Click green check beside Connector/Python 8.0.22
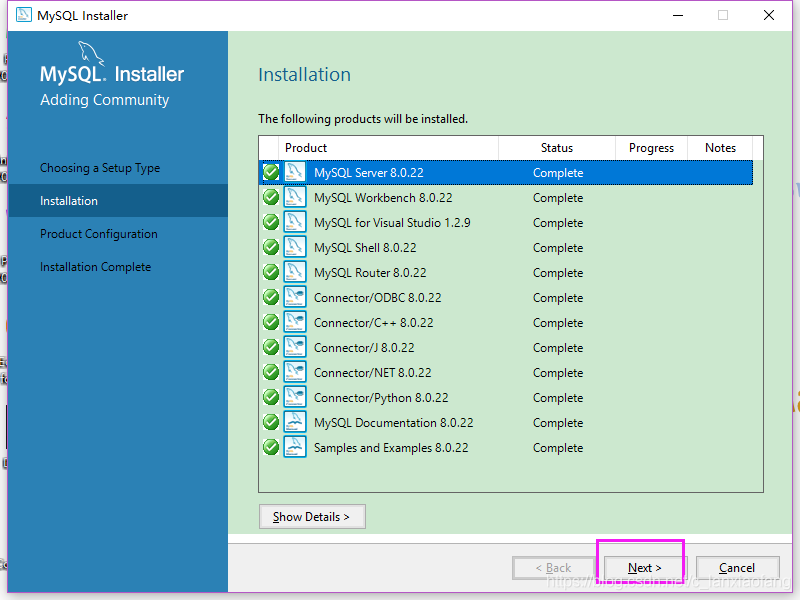The width and height of the screenshot is (800, 600). (x=271, y=397)
